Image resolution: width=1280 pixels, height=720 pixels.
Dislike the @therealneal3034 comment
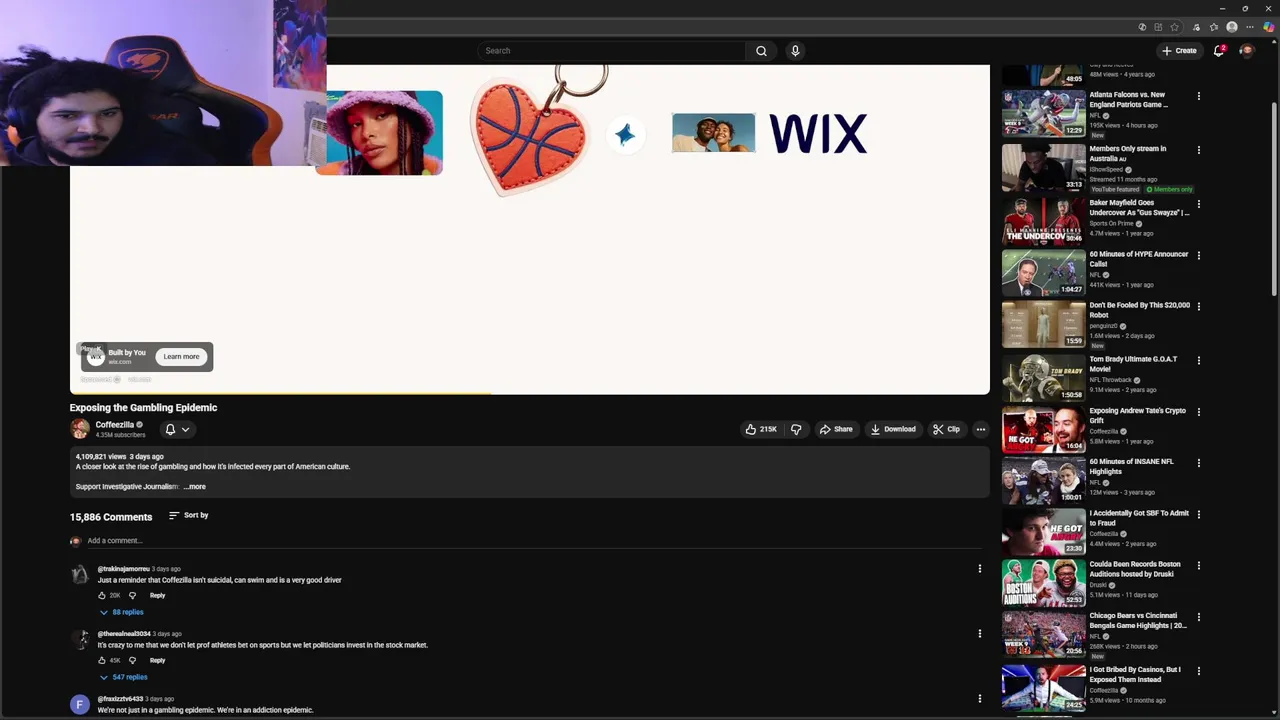132,660
